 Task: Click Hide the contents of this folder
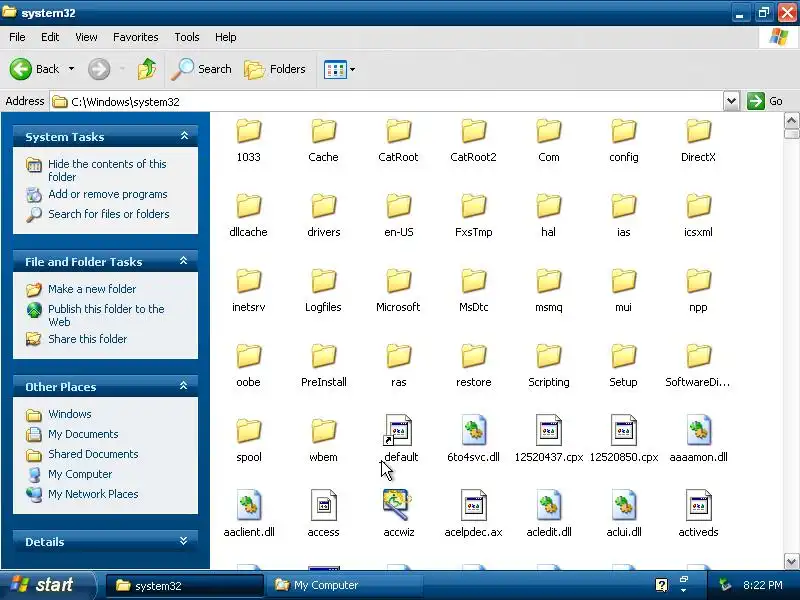[107, 170]
